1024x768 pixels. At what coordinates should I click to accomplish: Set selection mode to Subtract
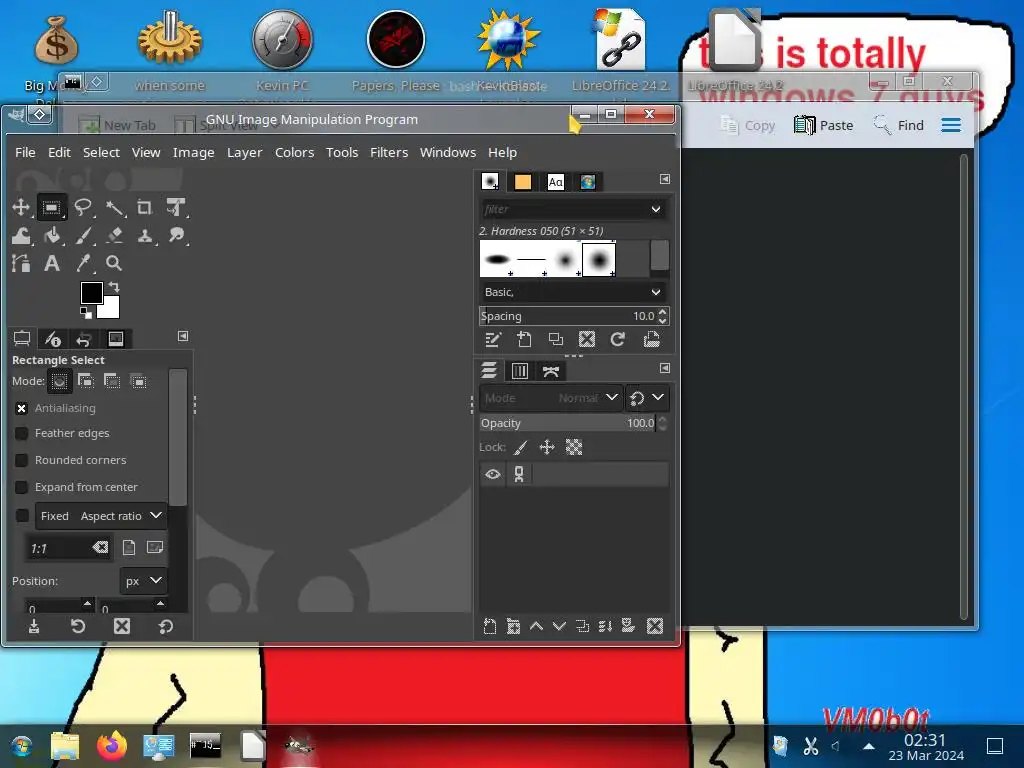(112, 381)
